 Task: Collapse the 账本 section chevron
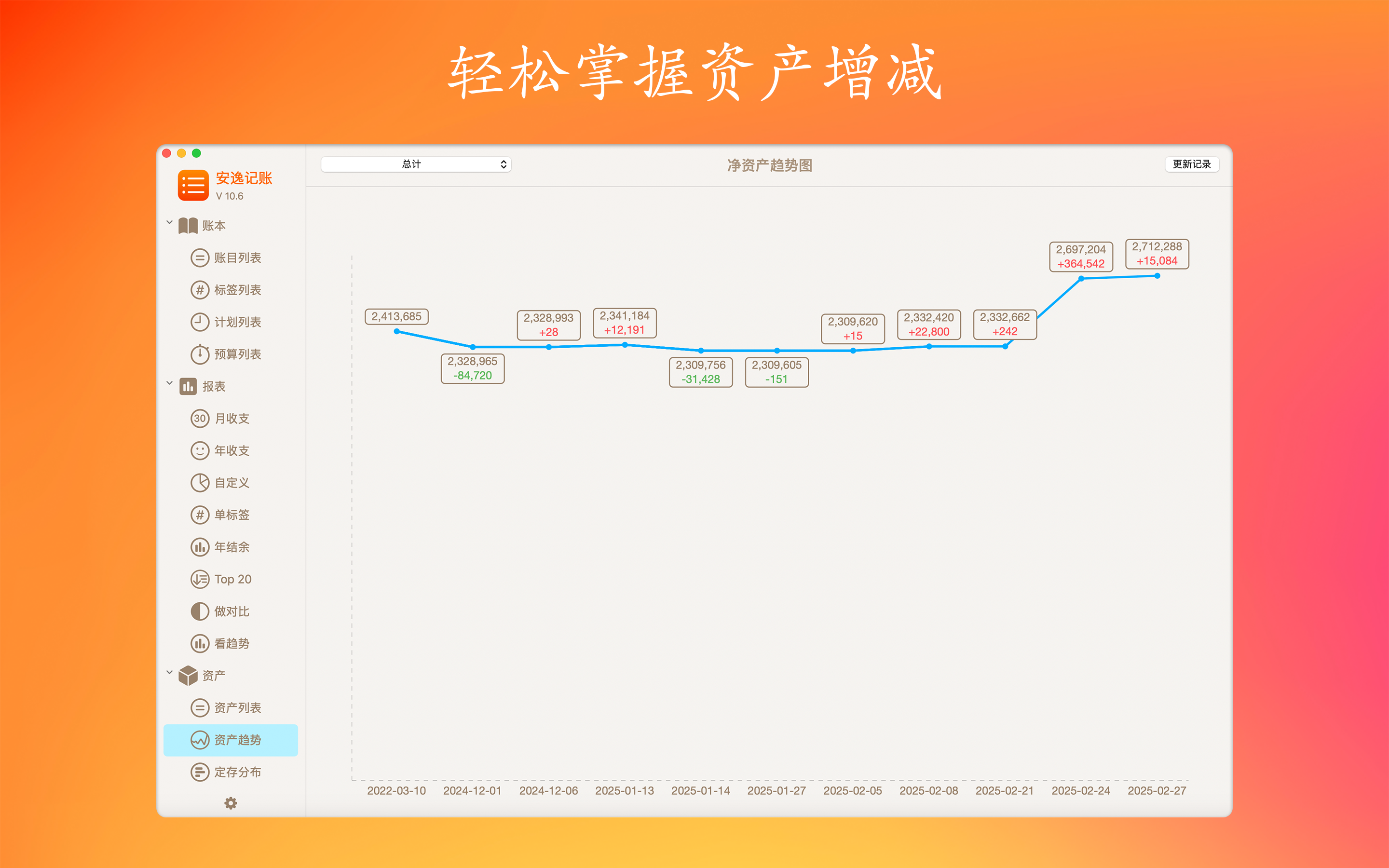[x=169, y=222]
